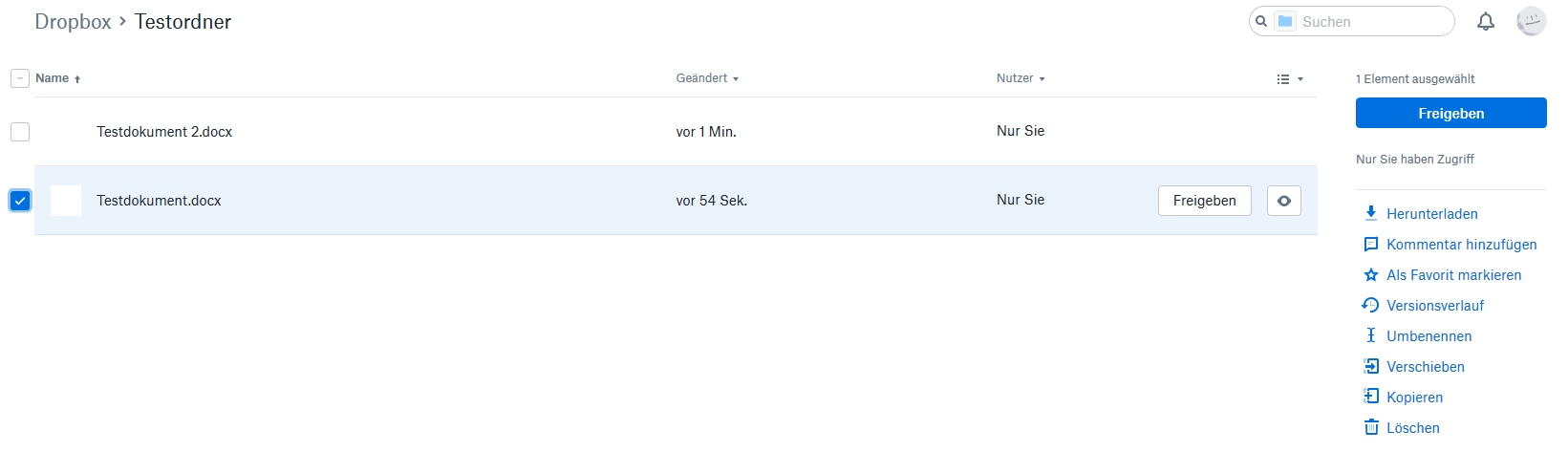
Task: Click the comment icon beside Kommentar hinzufügen
Action: (x=1371, y=245)
